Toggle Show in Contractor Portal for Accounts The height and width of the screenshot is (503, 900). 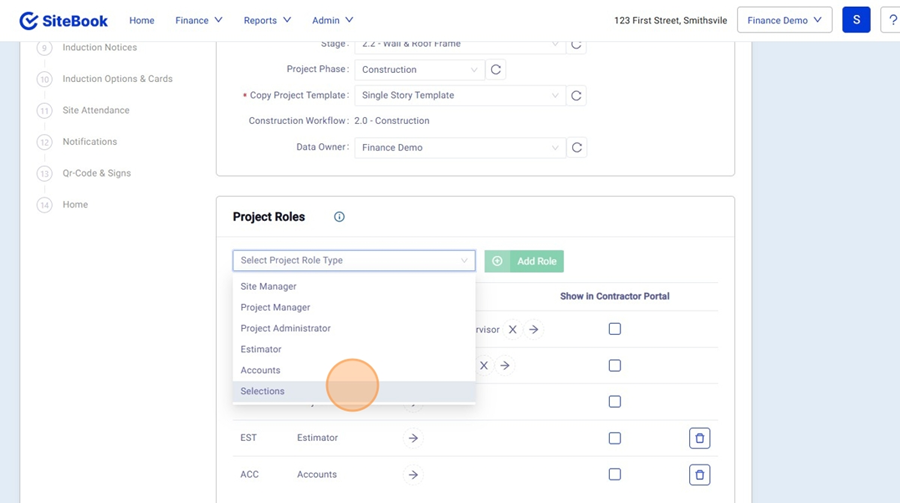(615, 475)
